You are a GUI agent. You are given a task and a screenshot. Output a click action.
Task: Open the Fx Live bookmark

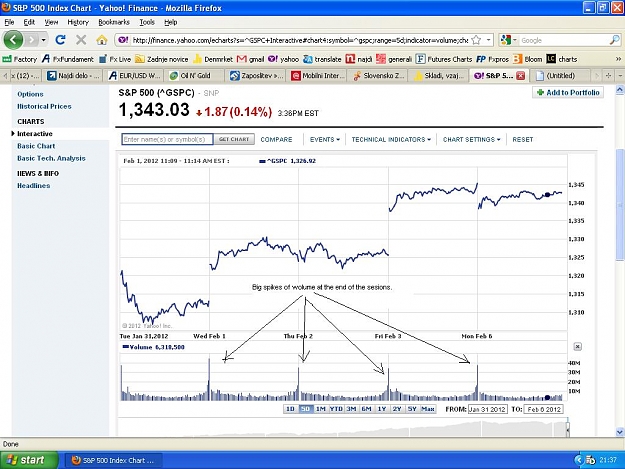coord(115,59)
